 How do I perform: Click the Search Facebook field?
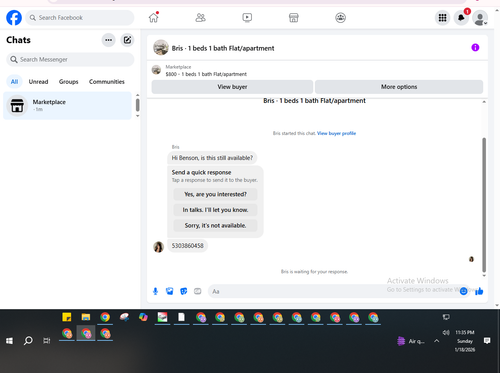coord(80,18)
